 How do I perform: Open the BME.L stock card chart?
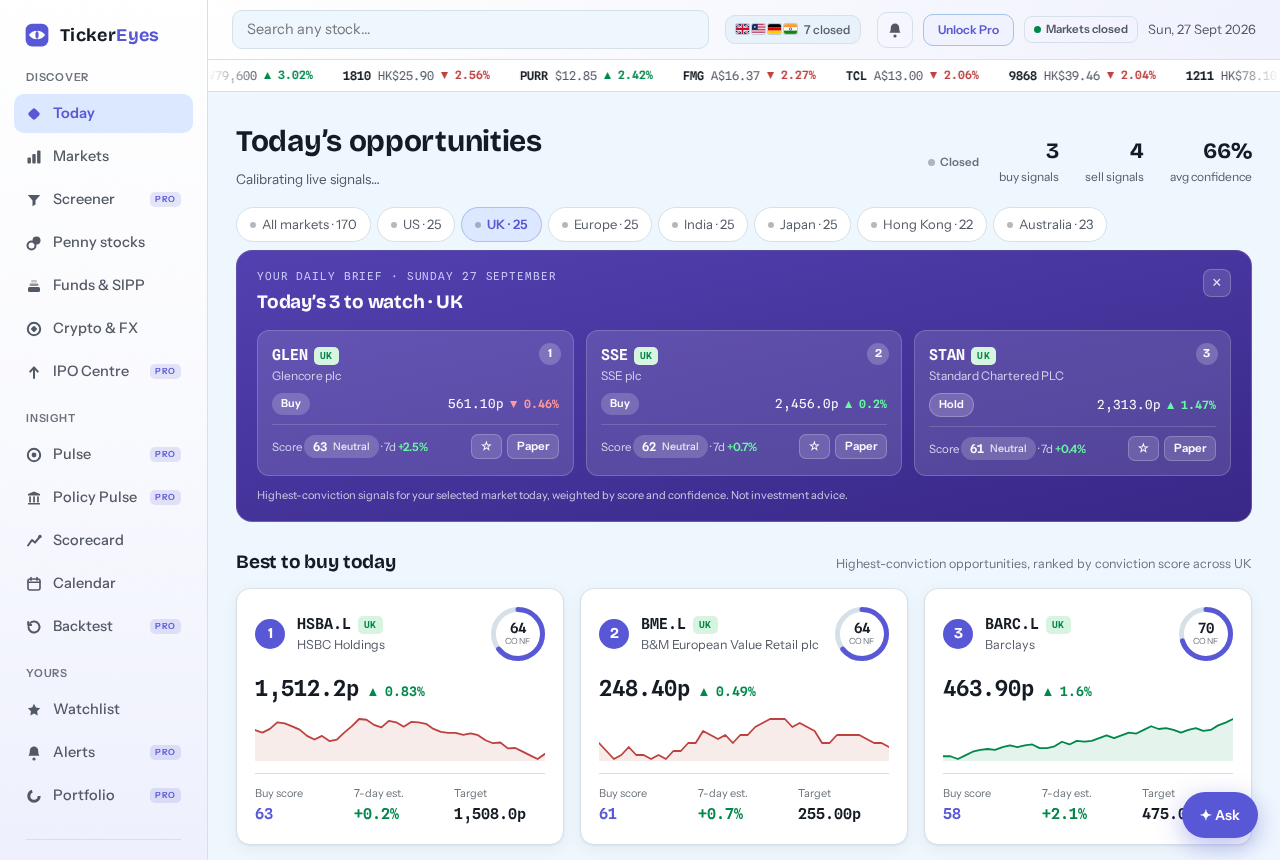(744, 737)
